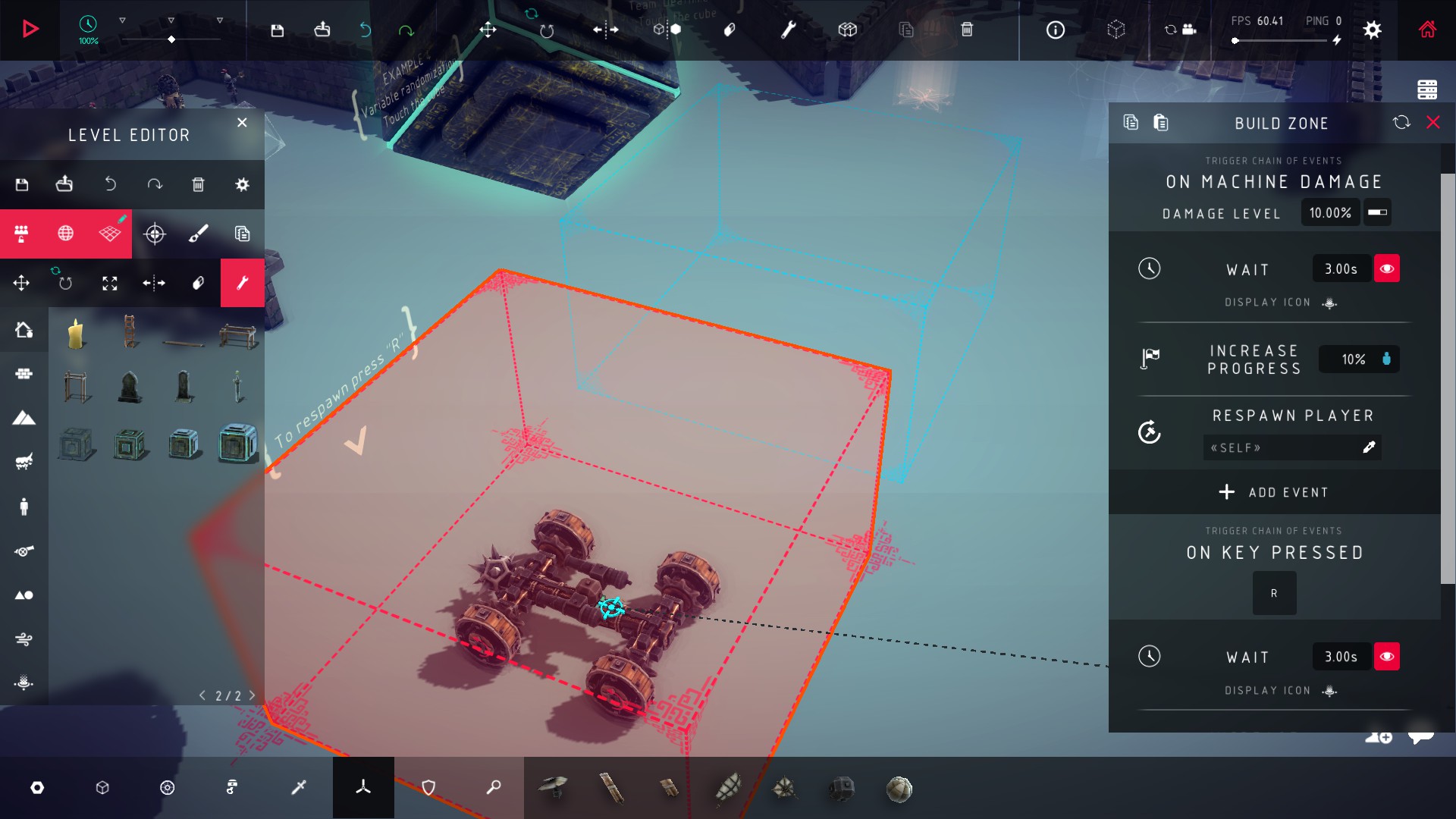Screen dimensions: 1456x819
Task: Choose the paint brush tool icon
Action: tap(199, 234)
